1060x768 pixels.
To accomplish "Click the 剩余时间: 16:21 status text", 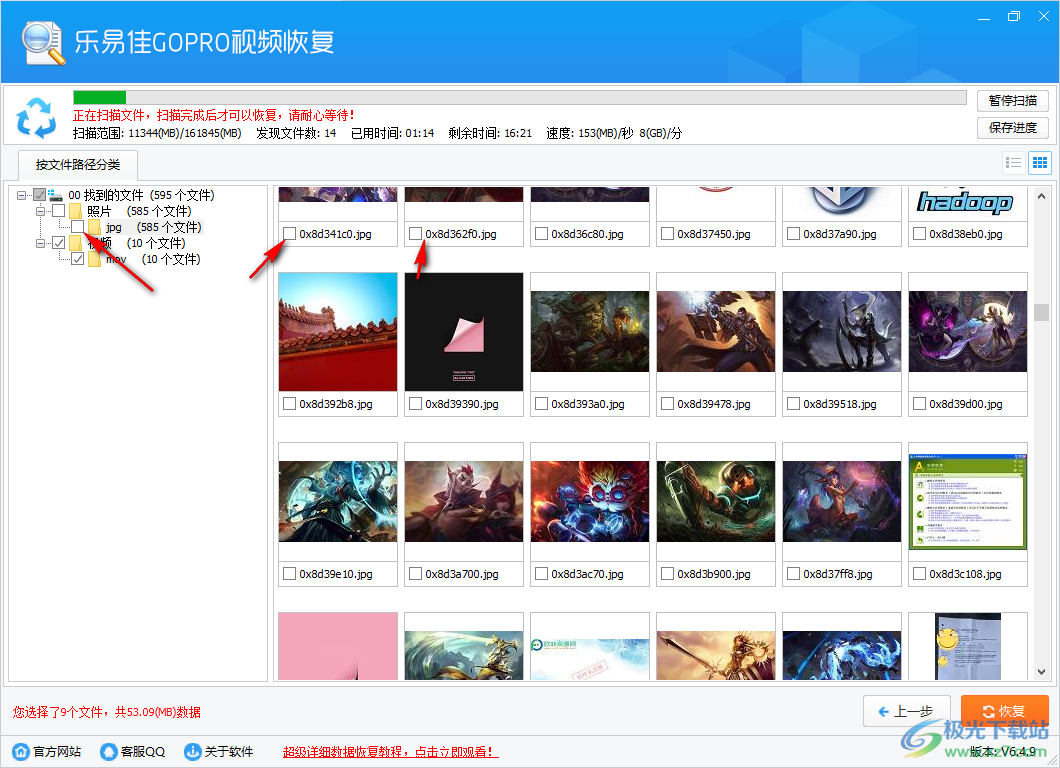I will click(x=490, y=133).
